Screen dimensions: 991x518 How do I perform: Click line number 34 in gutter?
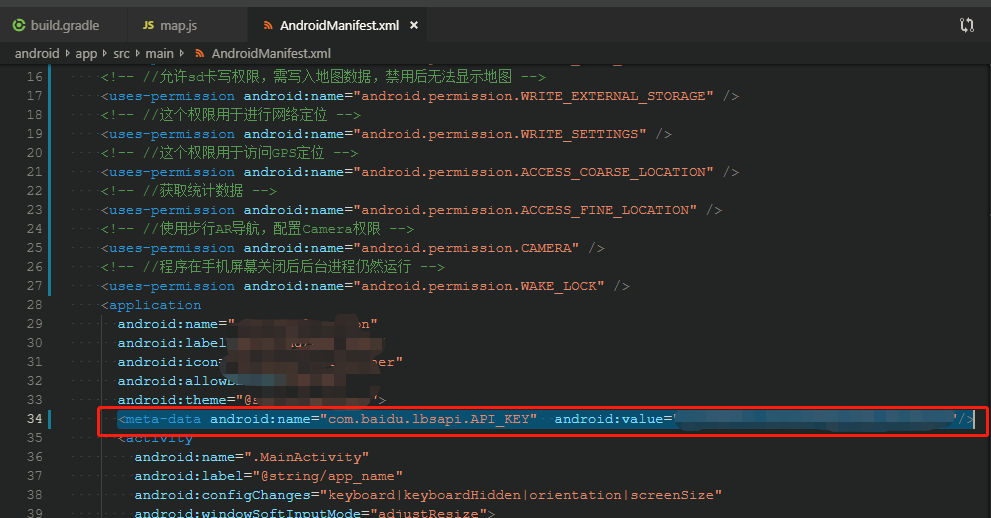coord(35,419)
